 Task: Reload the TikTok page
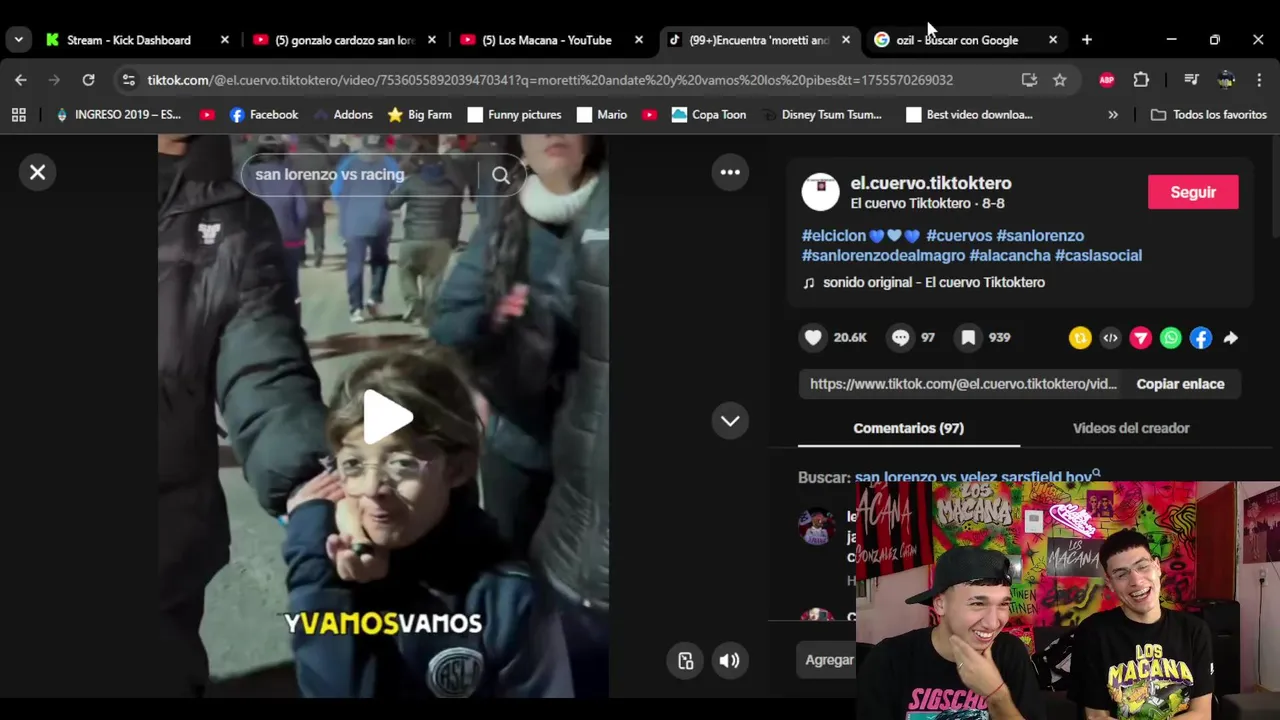click(88, 80)
